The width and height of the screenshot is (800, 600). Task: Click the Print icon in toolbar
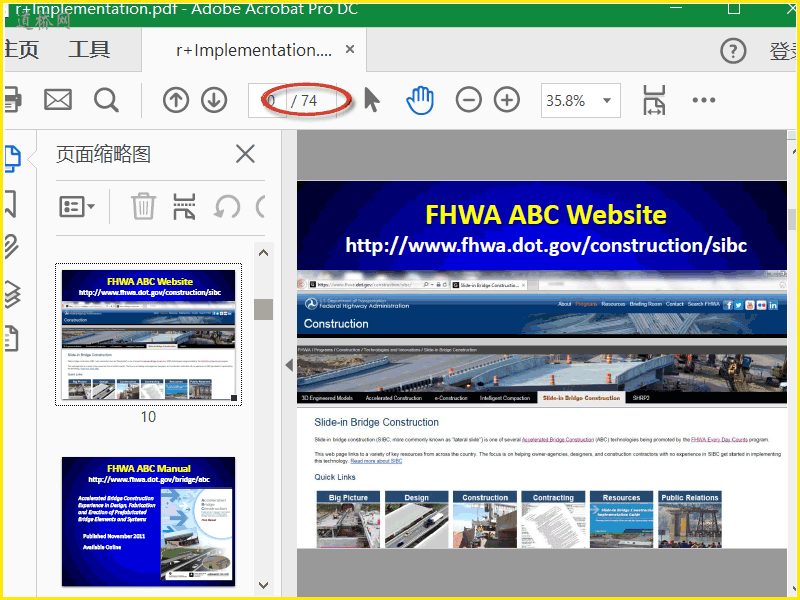coord(13,99)
